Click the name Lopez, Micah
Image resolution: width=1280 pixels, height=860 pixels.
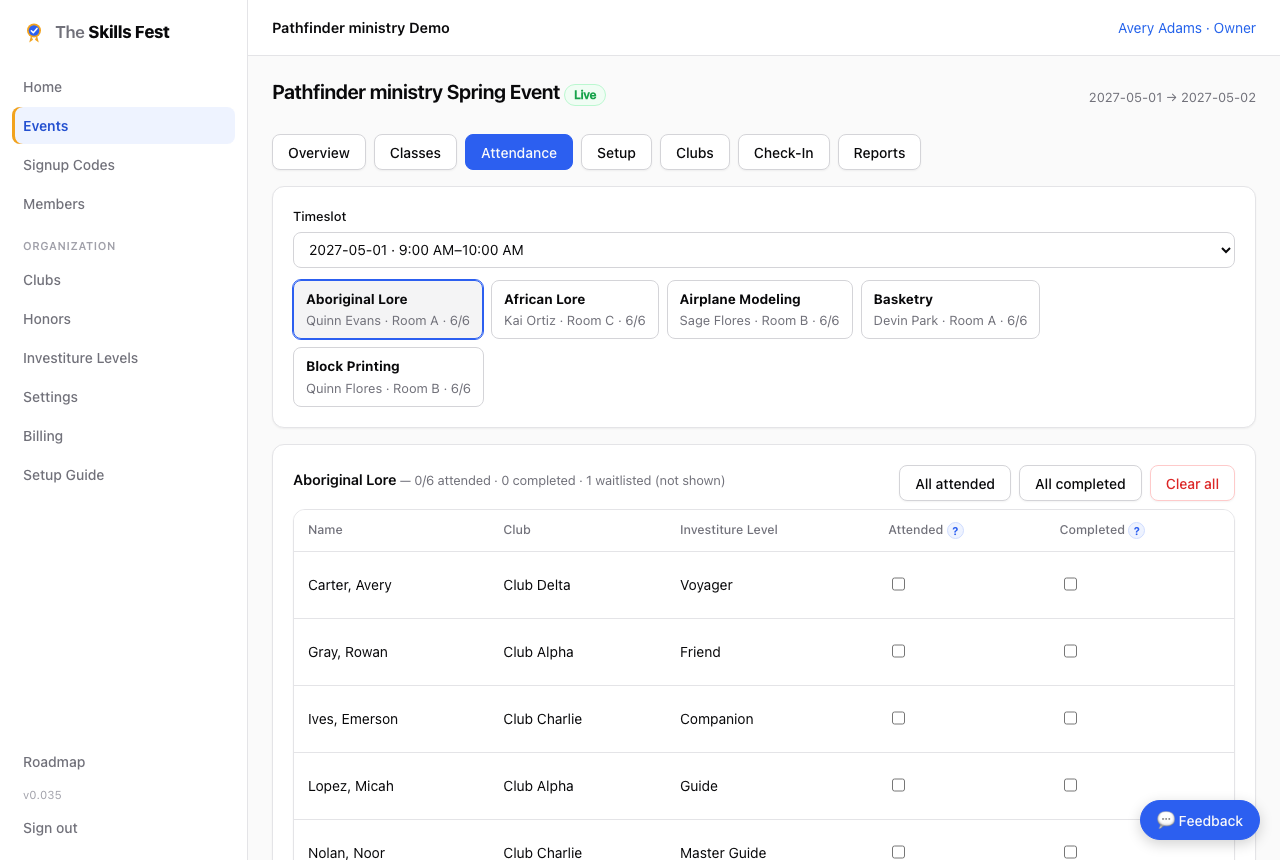pos(351,786)
